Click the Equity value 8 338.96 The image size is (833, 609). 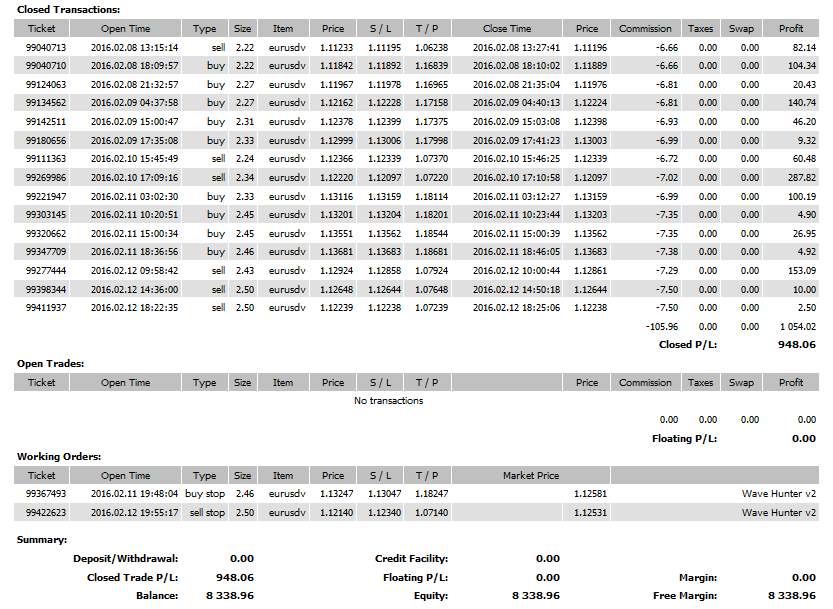click(536, 596)
